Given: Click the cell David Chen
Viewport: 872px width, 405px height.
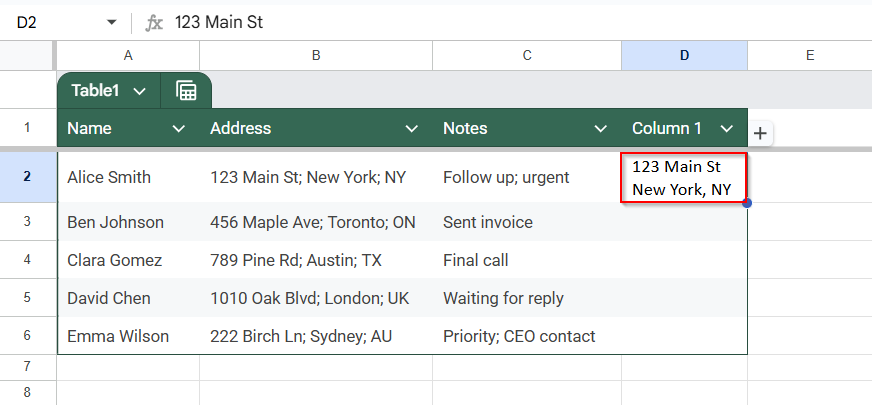Looking at the screenshot, I should tap(128, 298).
